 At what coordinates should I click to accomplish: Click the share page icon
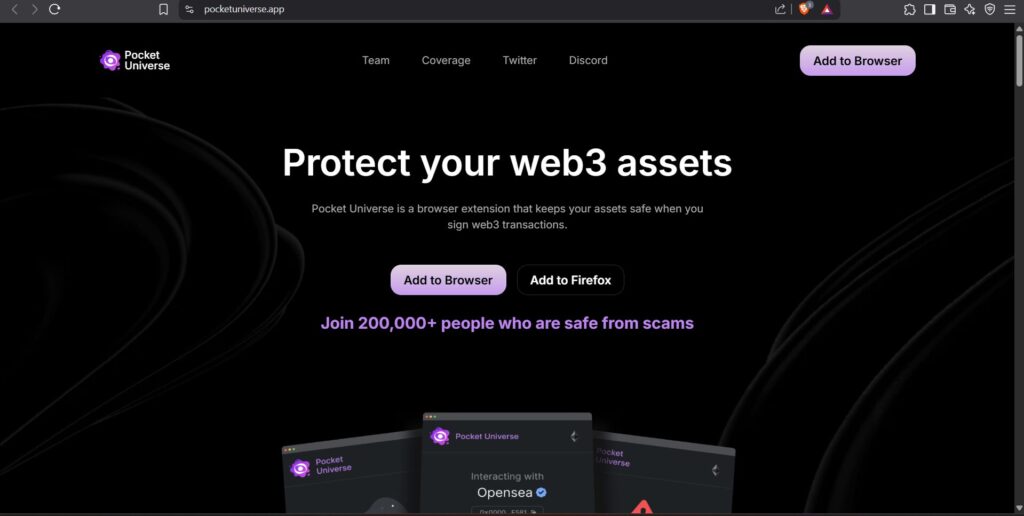780,9
